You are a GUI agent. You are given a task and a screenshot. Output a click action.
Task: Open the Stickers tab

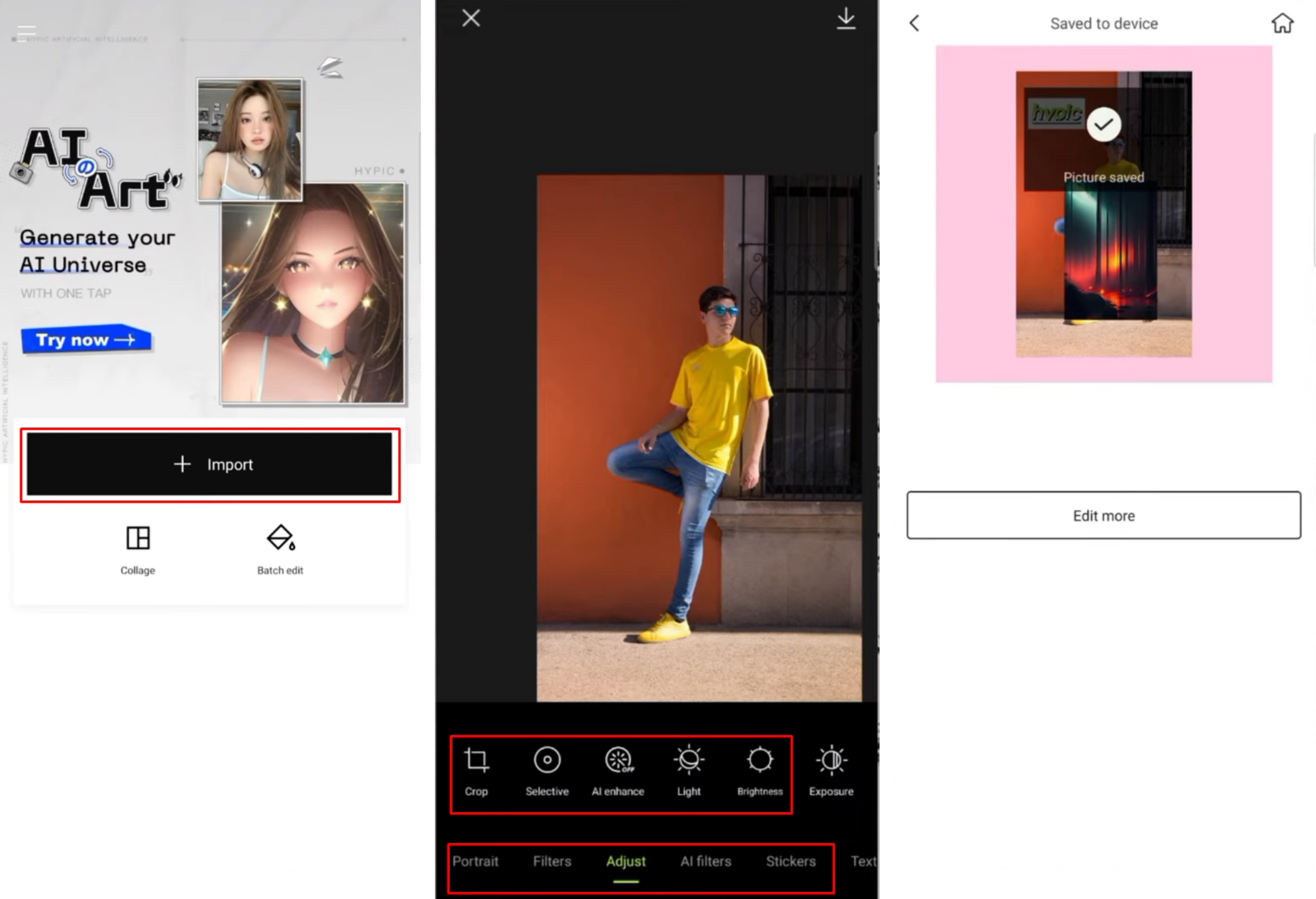(x=791, y=861)
